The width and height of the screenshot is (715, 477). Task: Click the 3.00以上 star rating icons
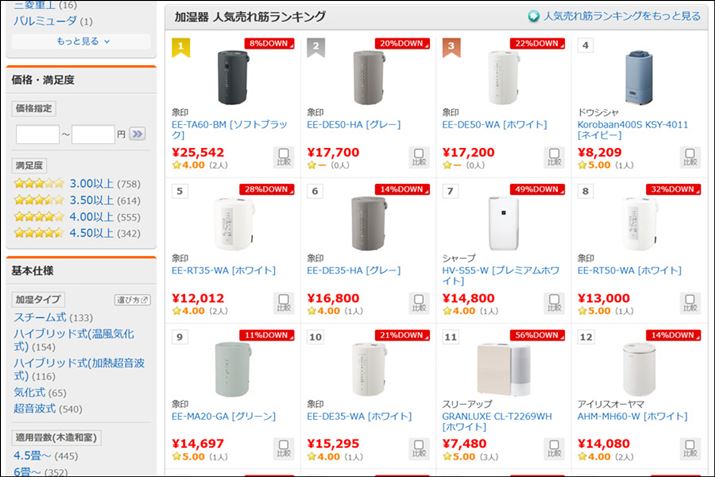coord(38,184)
